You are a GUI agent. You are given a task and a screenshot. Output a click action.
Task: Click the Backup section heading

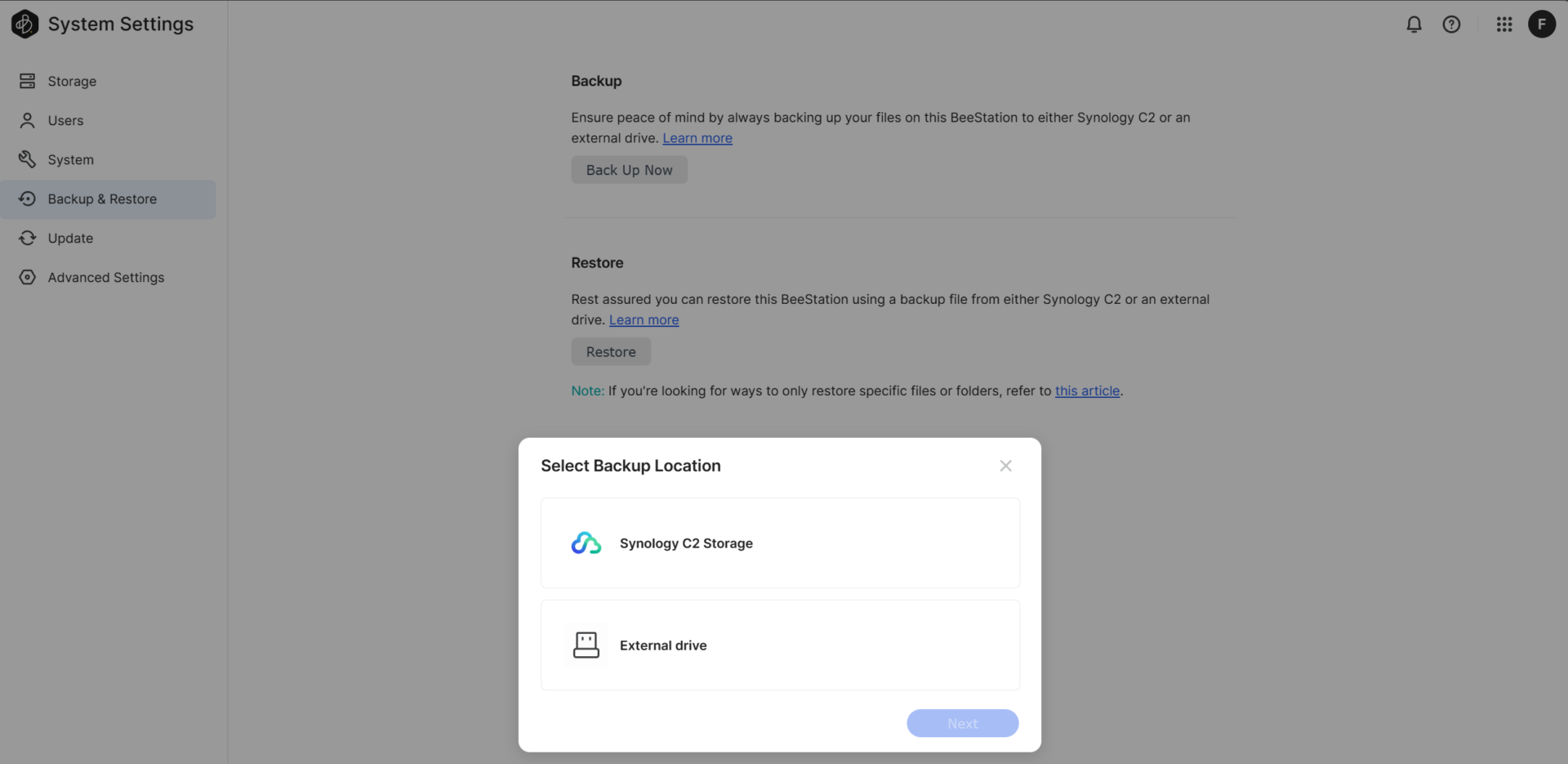click(596, 81)
